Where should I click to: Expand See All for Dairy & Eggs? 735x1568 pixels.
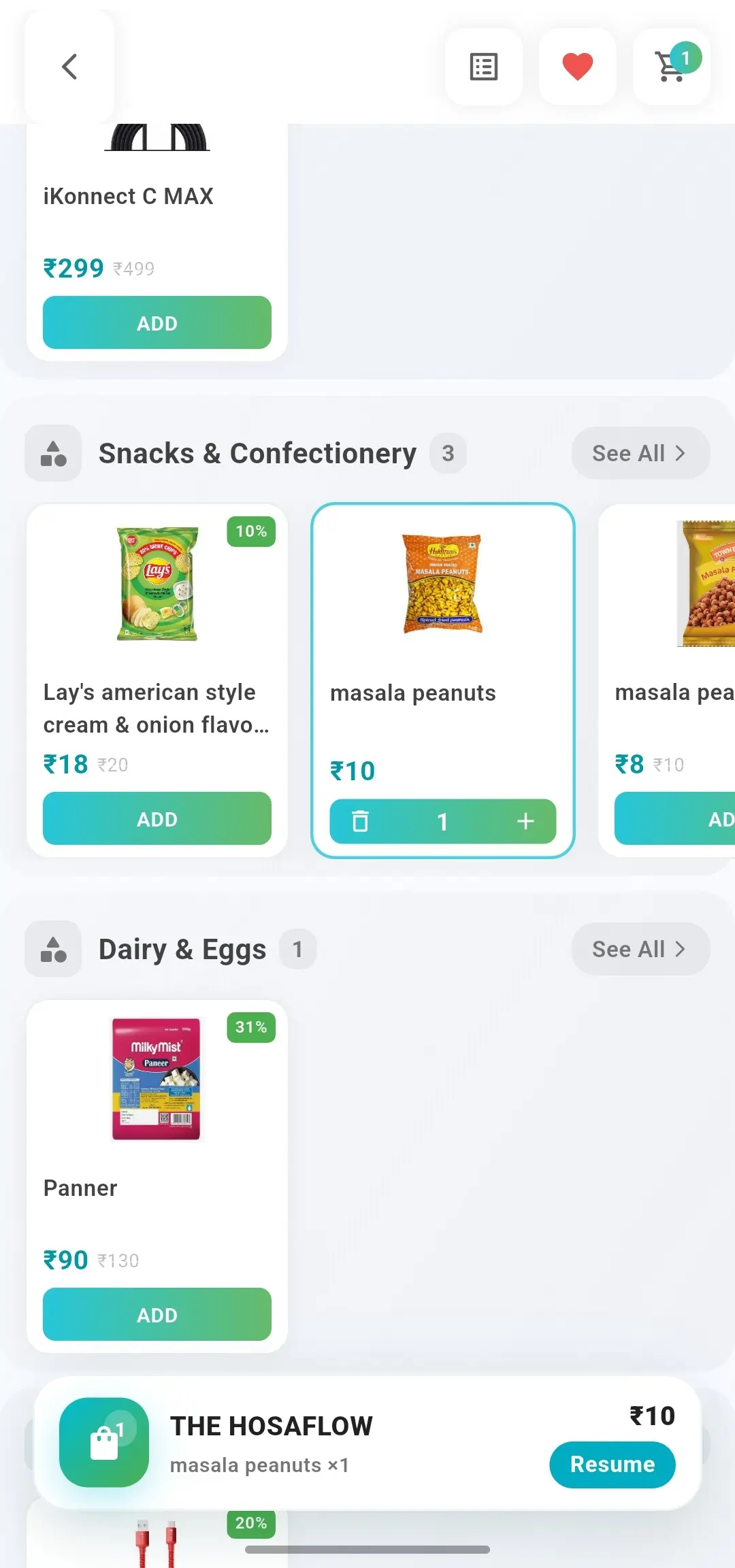click(x=639, y=948)
